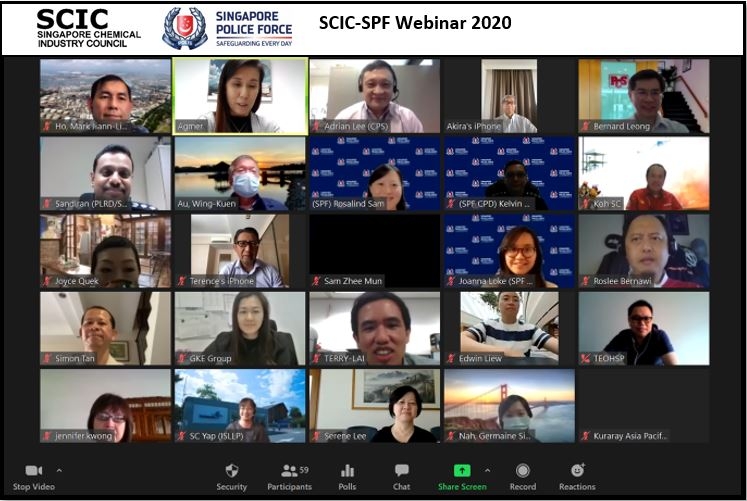Expand video options arrow beside Stop Video
The width and height of the screenshot is (747, 501).
tap(59, 471)
